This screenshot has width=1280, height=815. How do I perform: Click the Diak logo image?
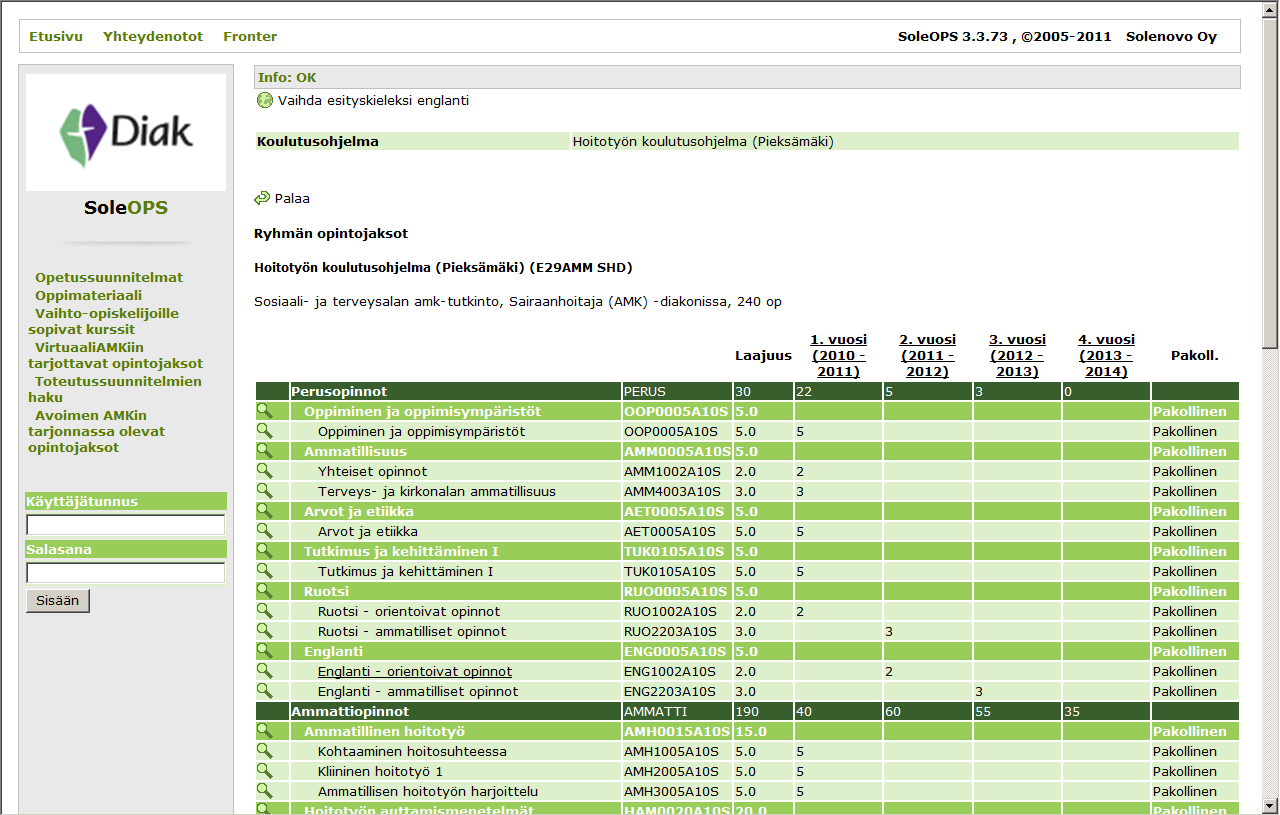[x=126, y=133]
